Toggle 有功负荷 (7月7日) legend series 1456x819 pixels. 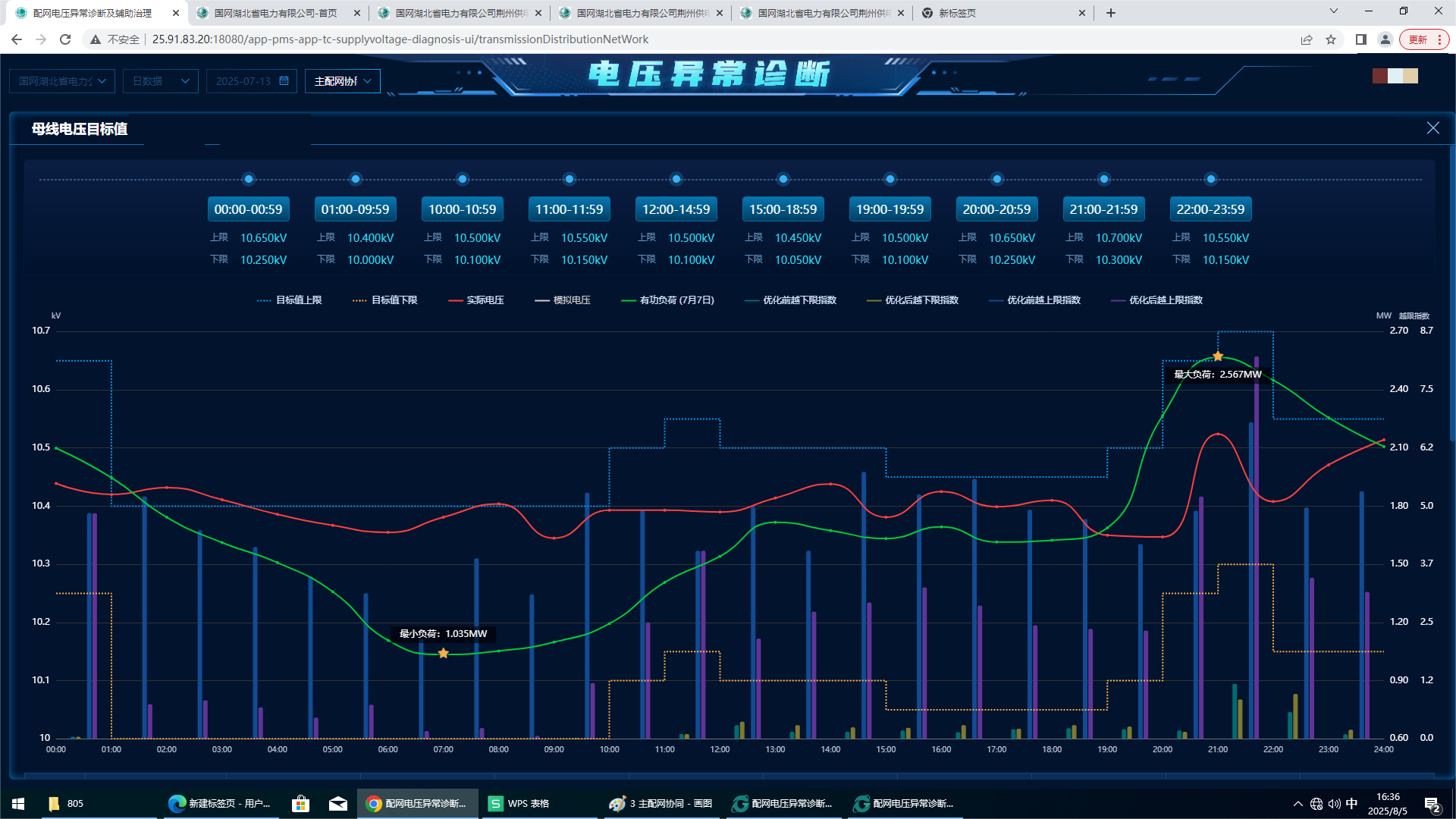(x=668, y=300)
